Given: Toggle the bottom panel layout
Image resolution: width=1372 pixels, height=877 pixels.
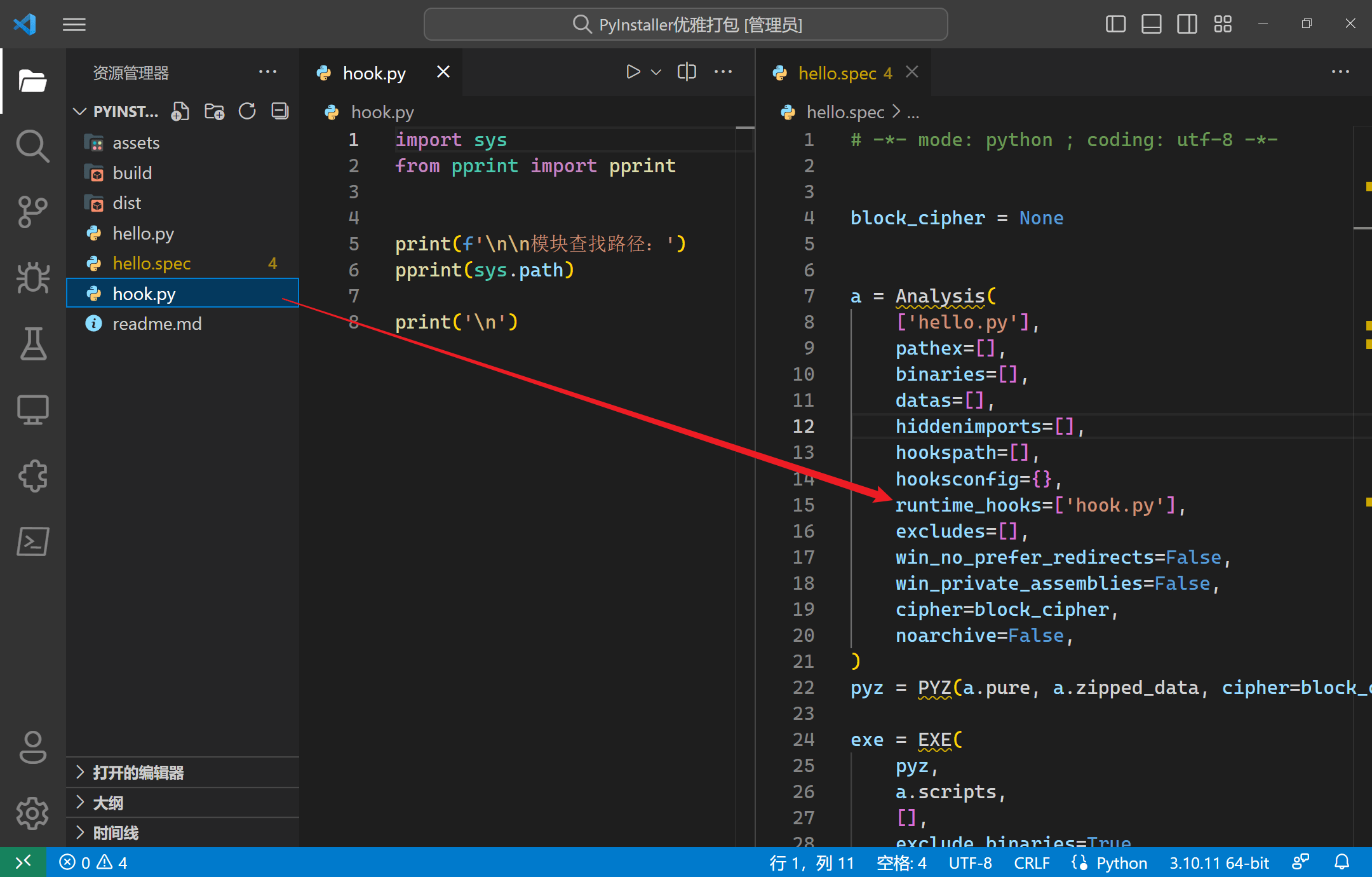Looking at the screenshot, I should [1151, 24].
